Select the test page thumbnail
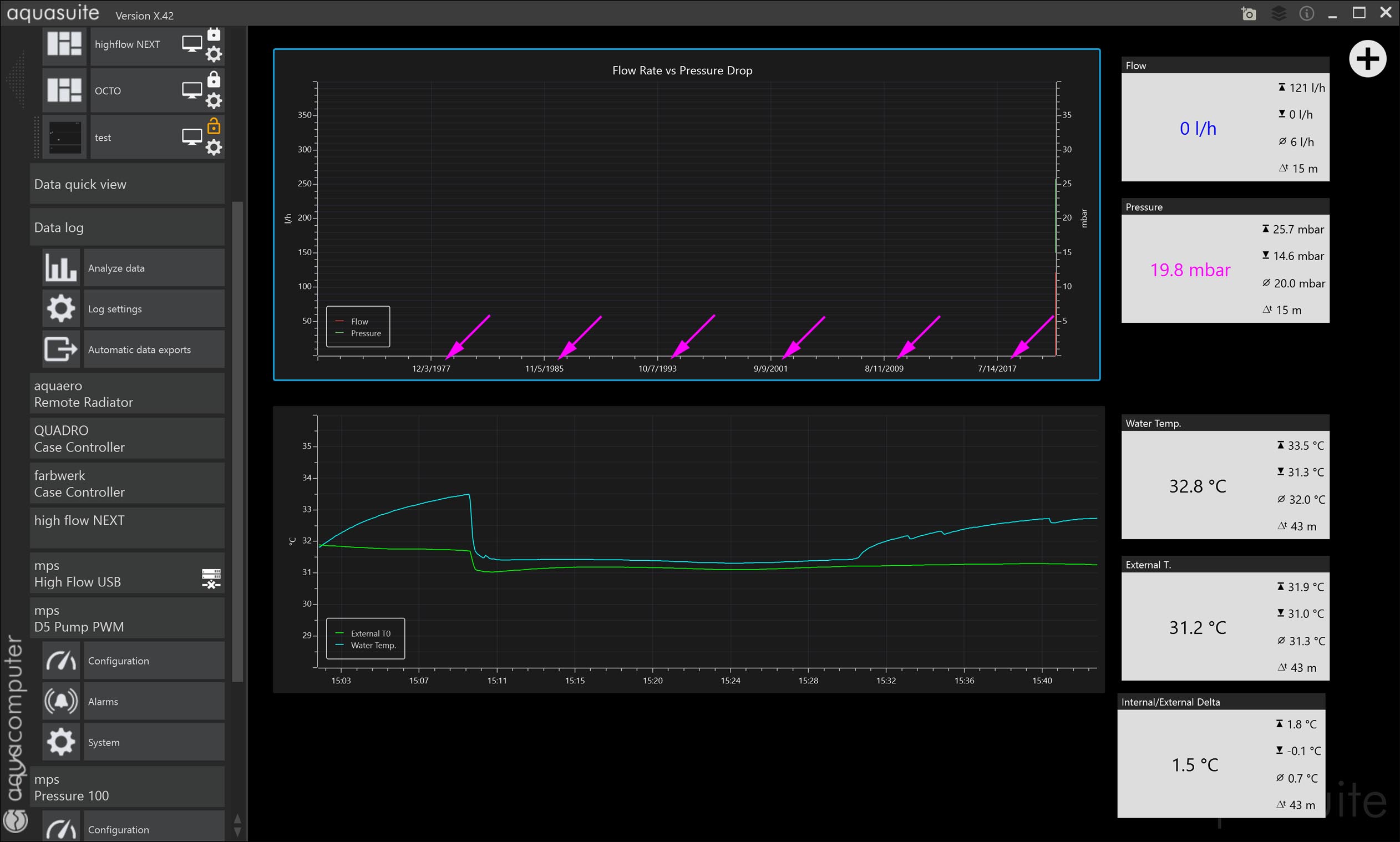This screenshot has height=842, width=1400. point(65,138)
